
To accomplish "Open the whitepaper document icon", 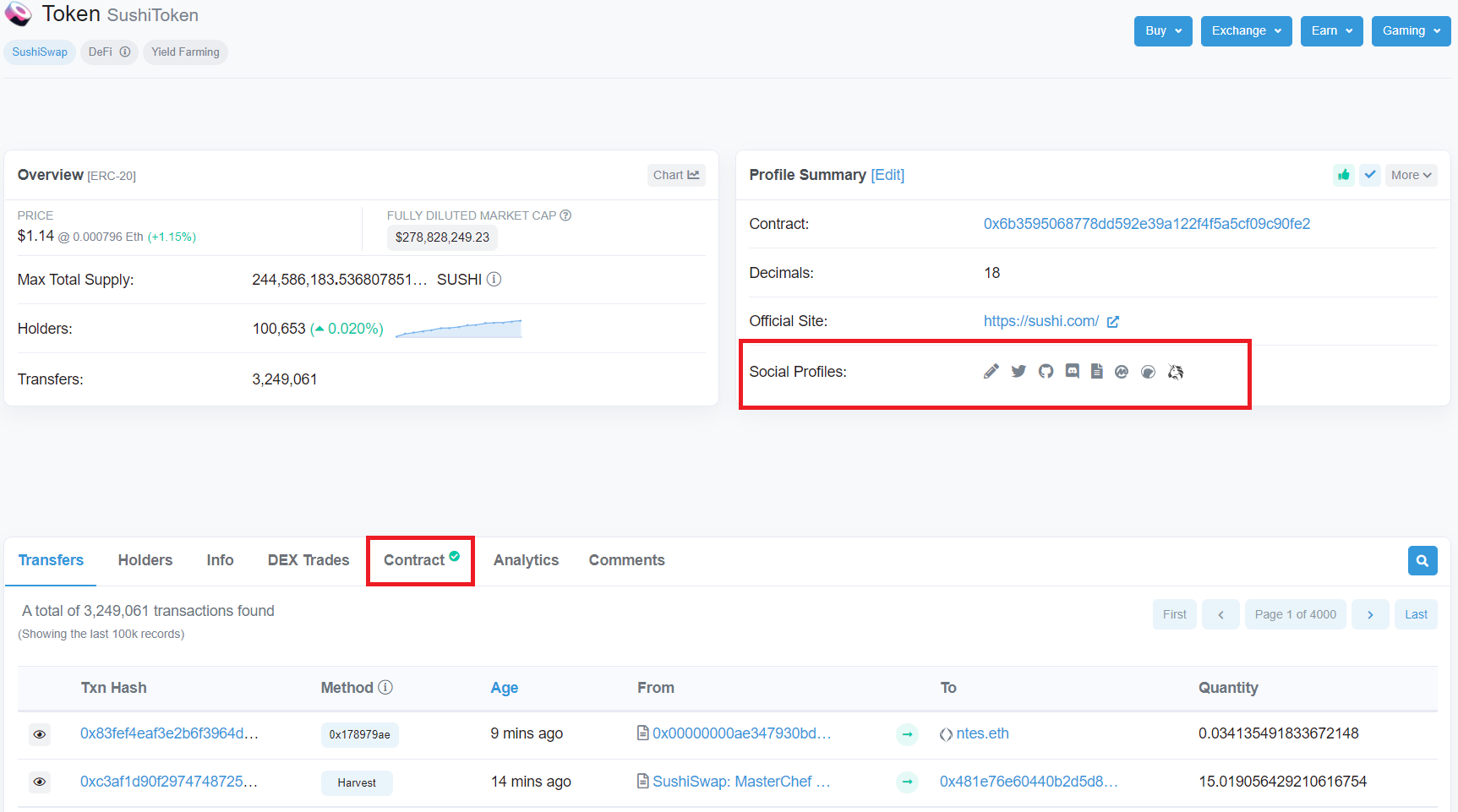I will coord(1096,371).
